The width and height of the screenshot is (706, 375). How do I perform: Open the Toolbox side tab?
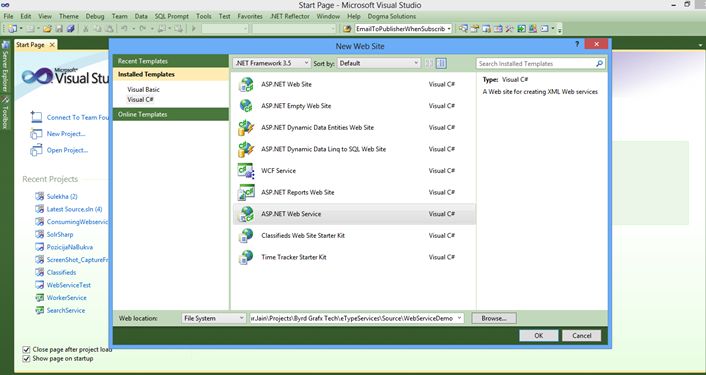click(x=5, y=113)
